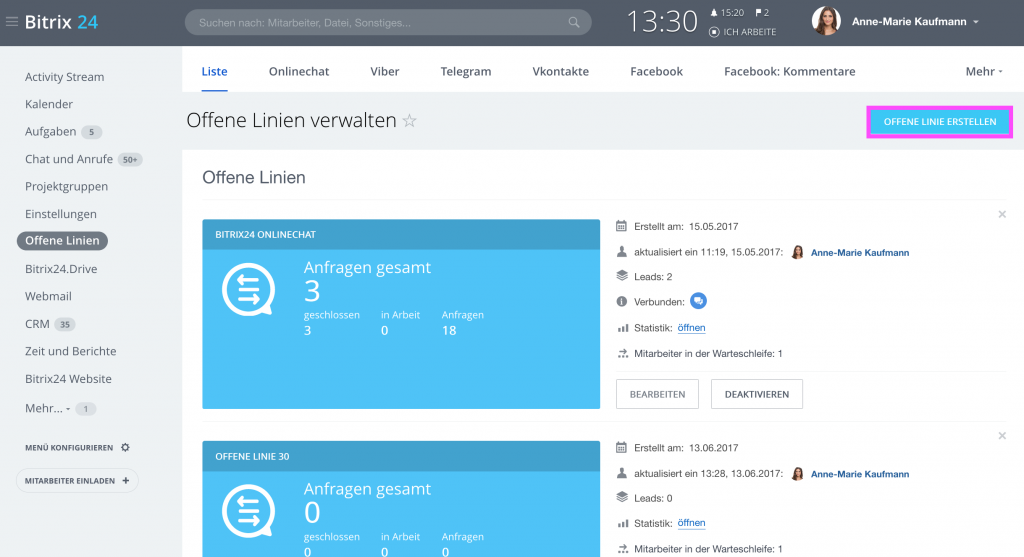
Task: Click the 13:30 clock display
Action: [662, 22]
